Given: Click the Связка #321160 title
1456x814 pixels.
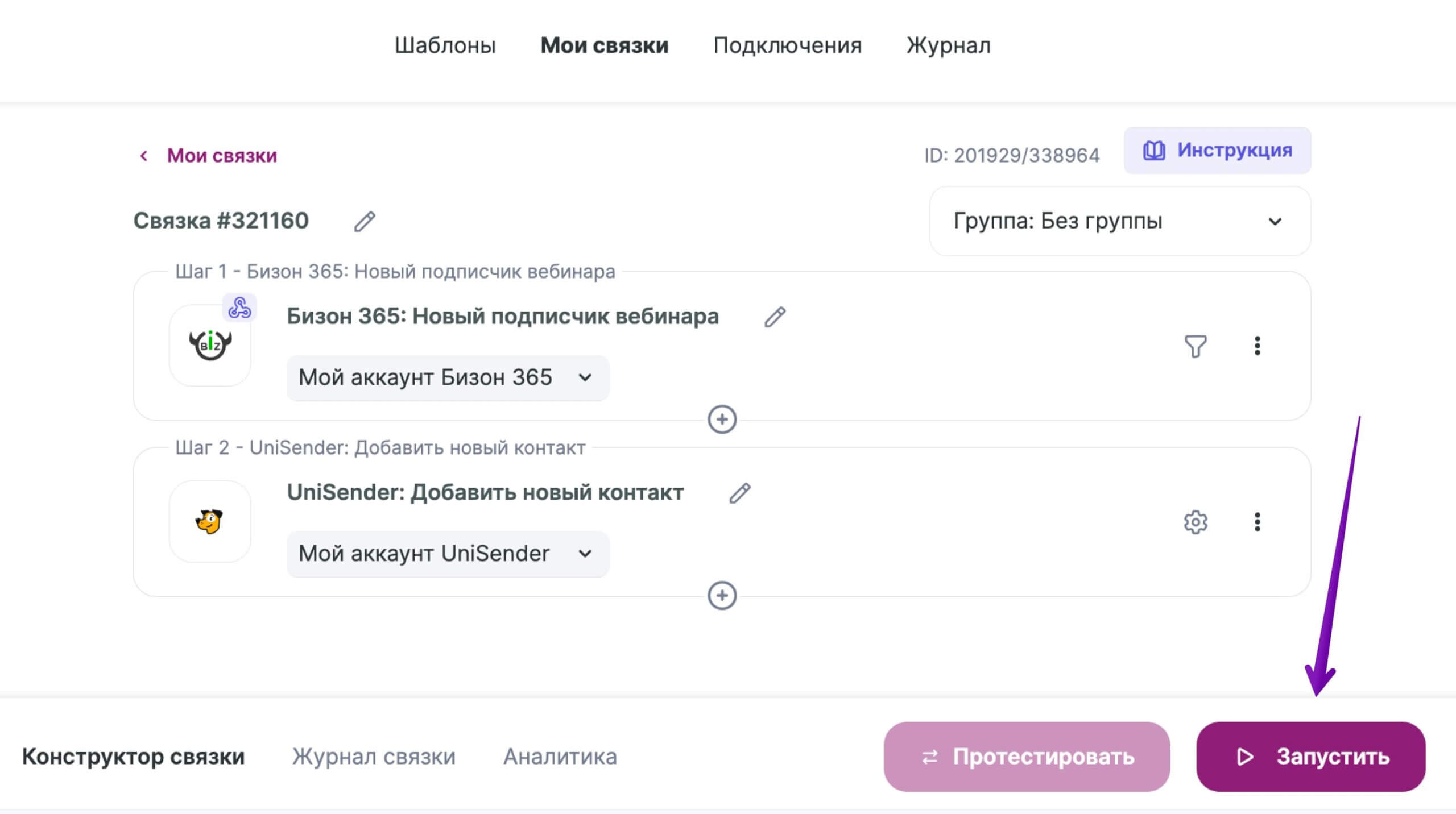Looking at the screenshot, I should click(x=221, y=221).
